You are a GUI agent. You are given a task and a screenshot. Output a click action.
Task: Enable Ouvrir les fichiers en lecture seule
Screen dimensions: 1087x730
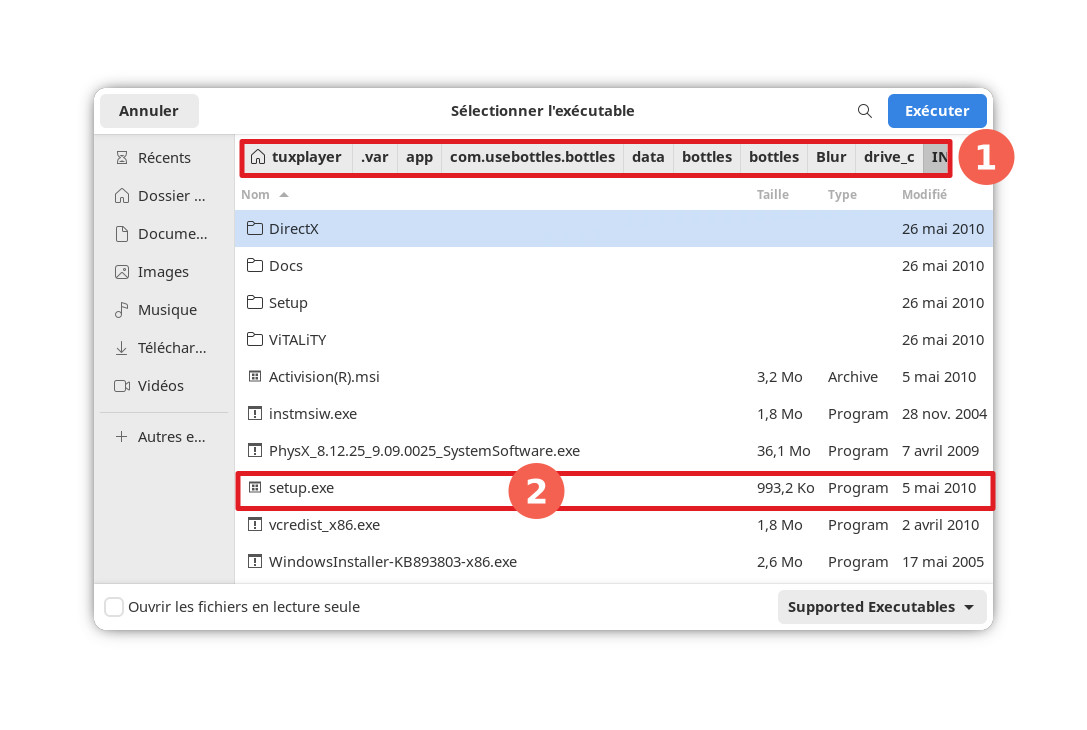click(x=115, y=607)
